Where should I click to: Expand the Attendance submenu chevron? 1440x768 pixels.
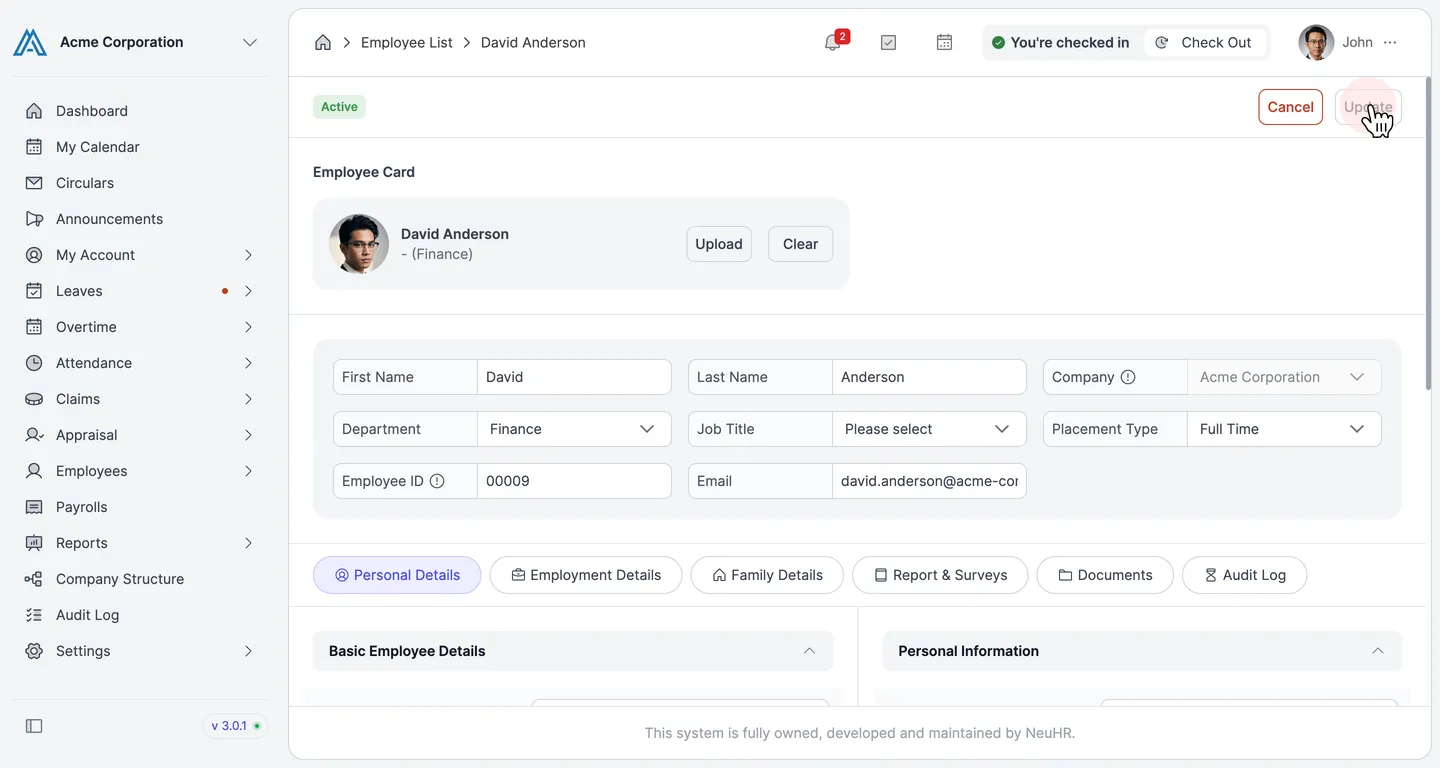pos(248,363)
